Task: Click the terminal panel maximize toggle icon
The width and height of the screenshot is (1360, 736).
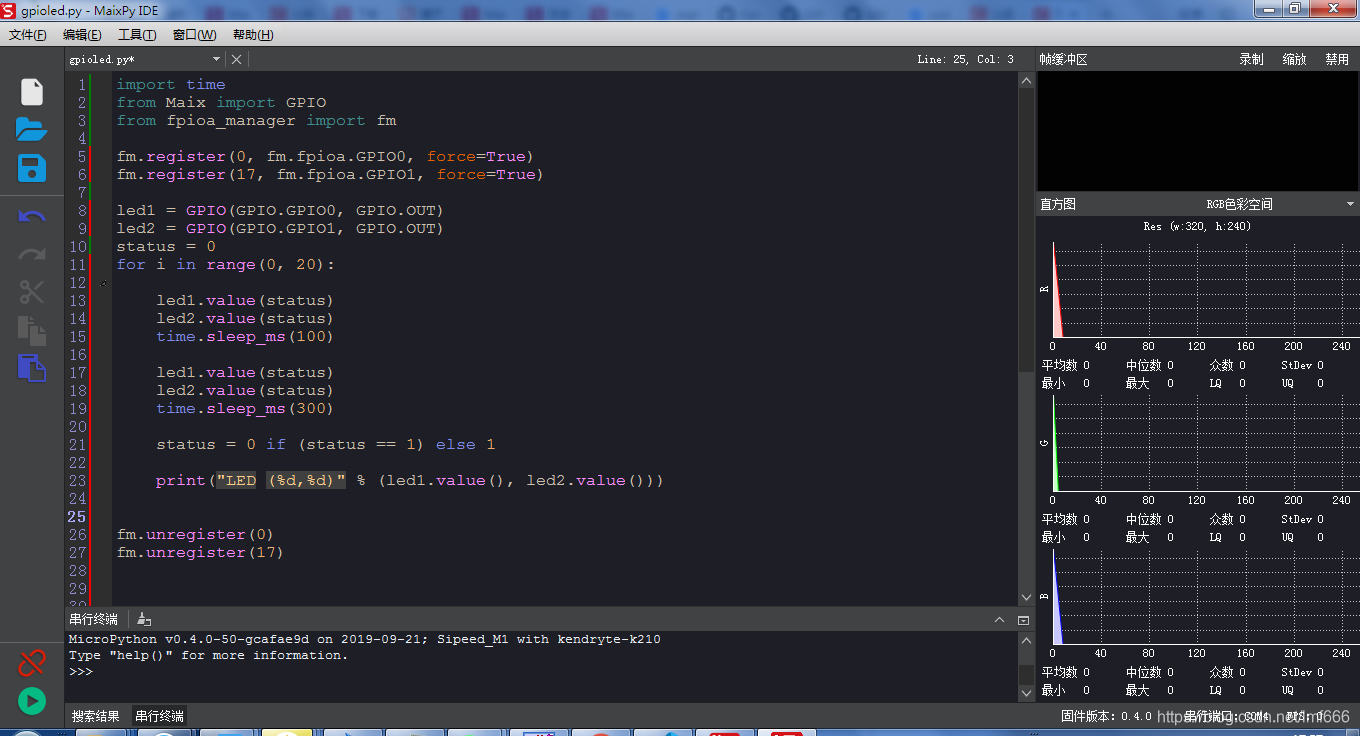Action: [1023, 620]
